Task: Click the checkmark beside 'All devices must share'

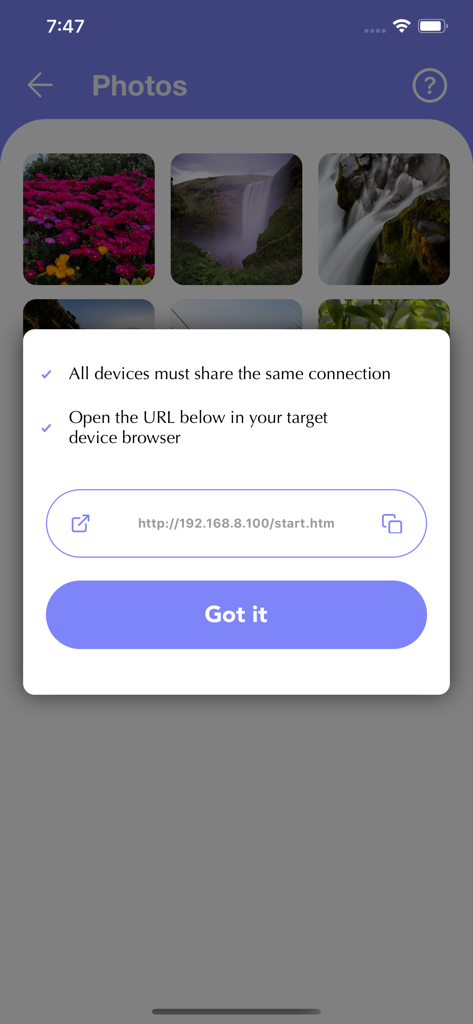Action: point(46,374)
